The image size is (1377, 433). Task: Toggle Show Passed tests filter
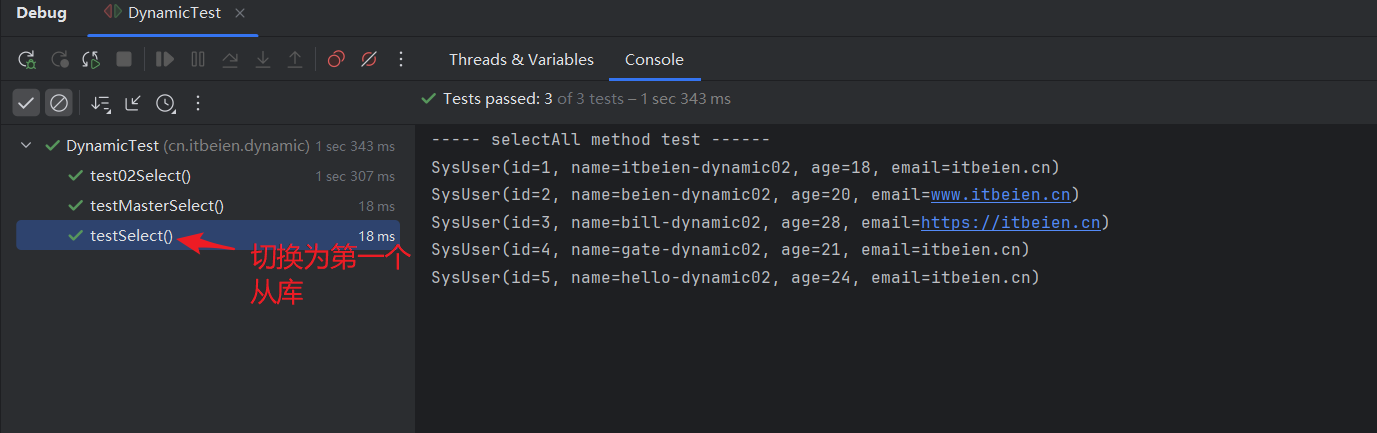click(x=27, y=103)
